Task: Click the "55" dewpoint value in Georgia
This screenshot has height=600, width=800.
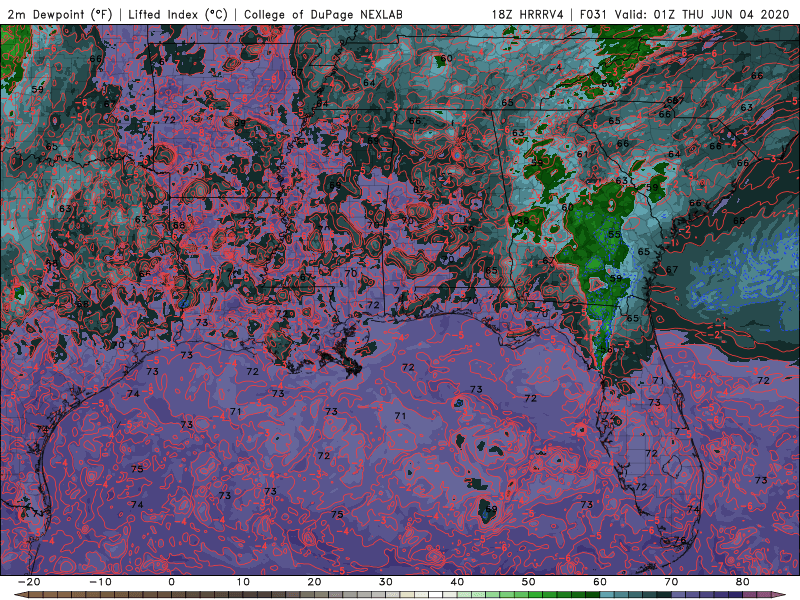Action: point(614,234)
